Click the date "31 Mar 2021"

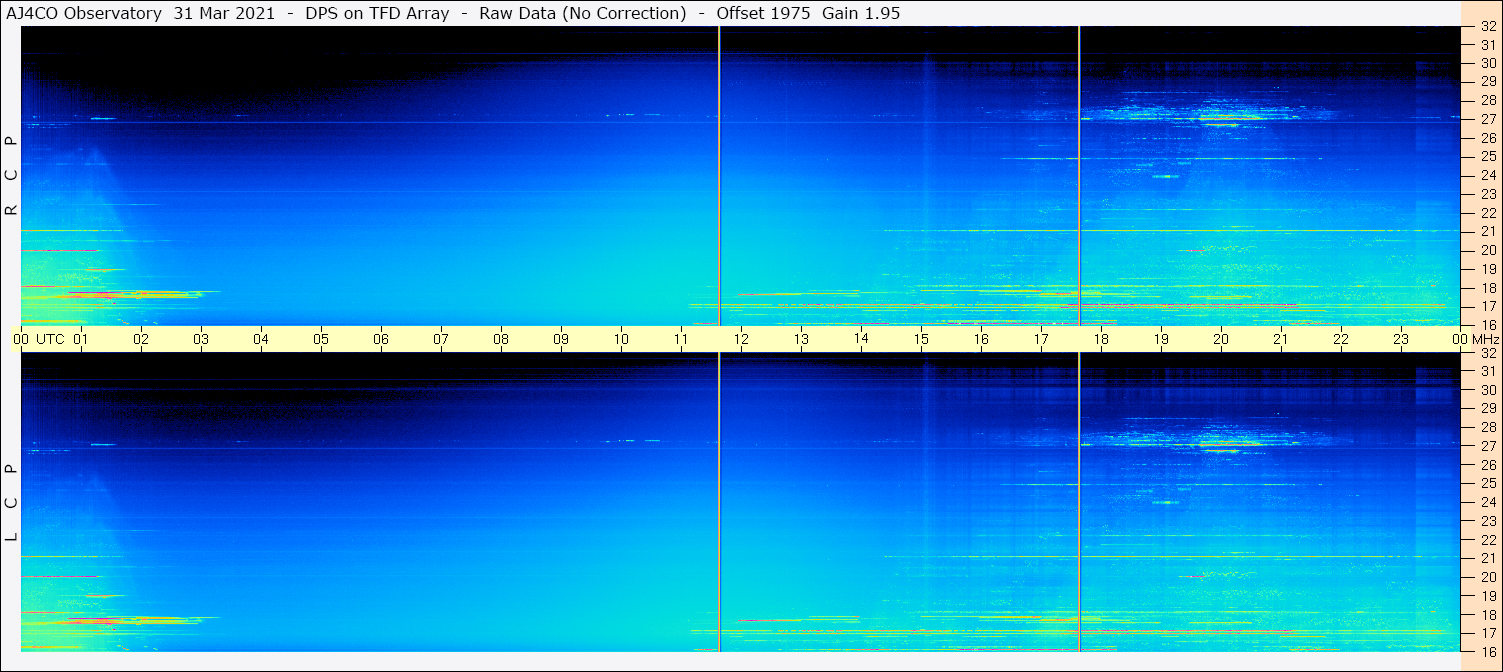[224, 13]
